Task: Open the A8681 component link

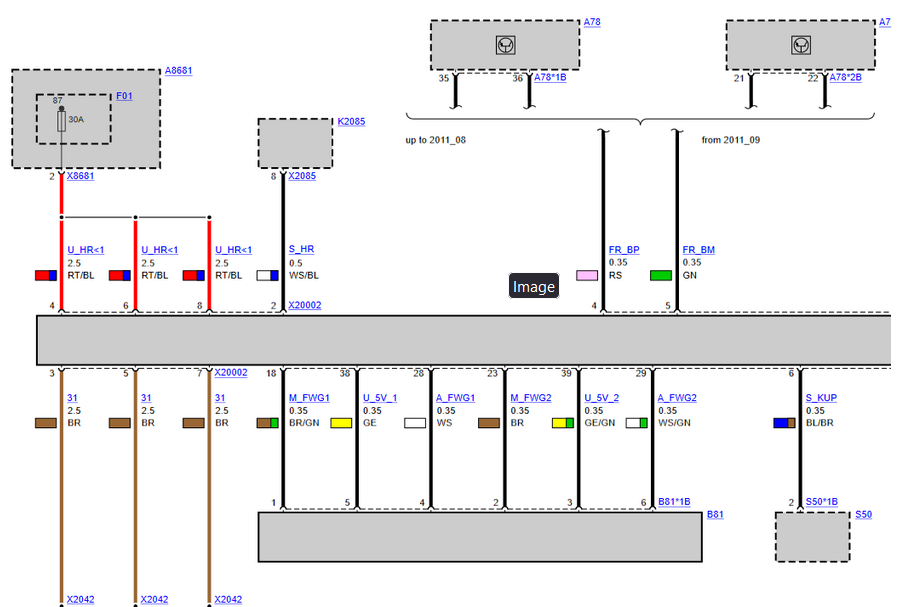Action: 178,71
